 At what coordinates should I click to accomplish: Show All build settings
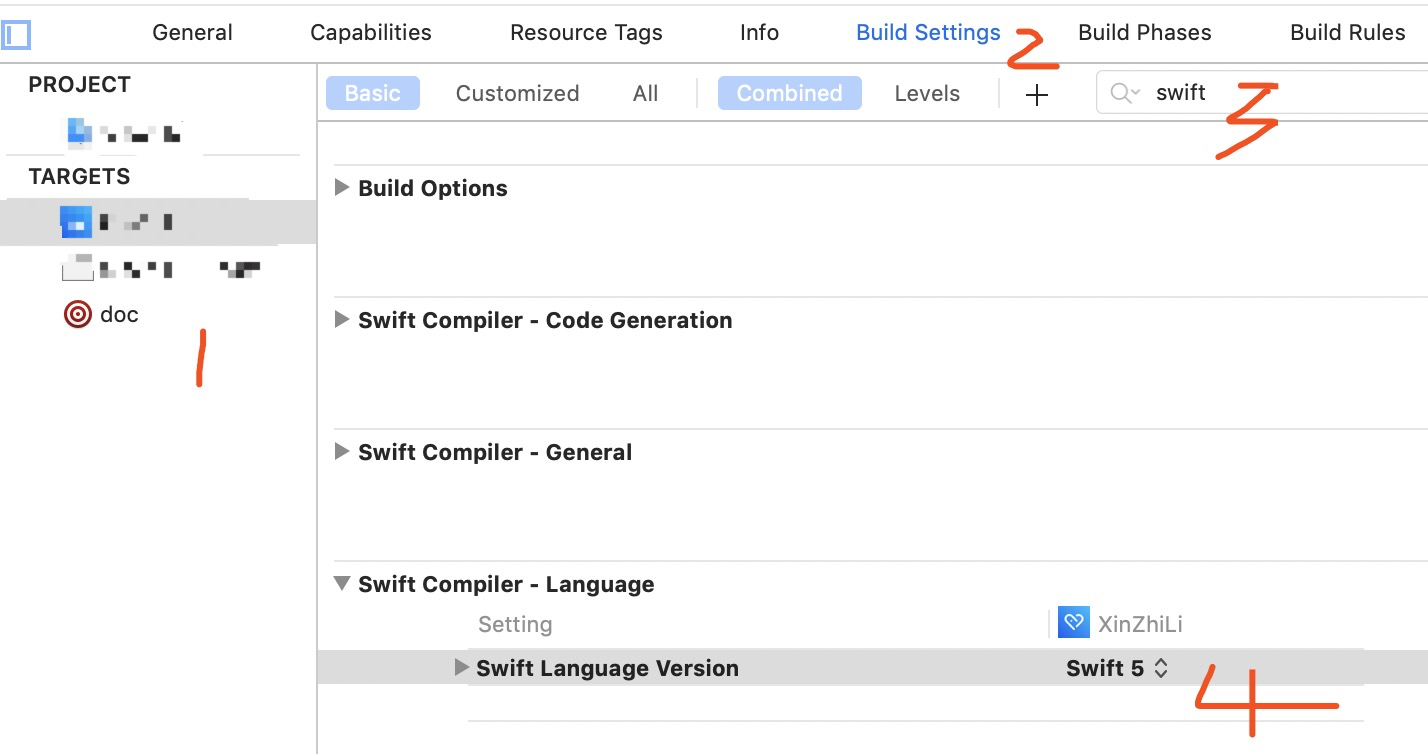[x=645, y=94]
